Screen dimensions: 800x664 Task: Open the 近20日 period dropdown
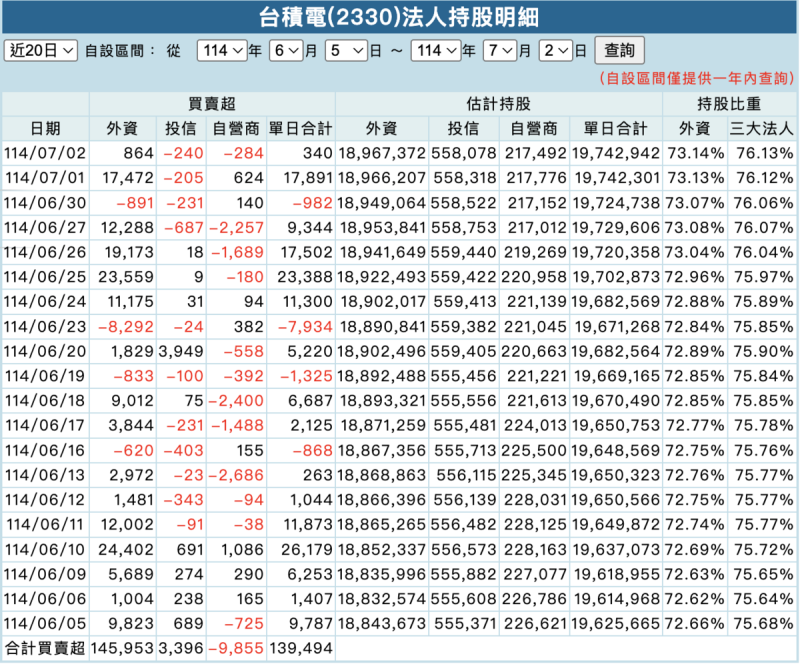[x=40, y=51]
